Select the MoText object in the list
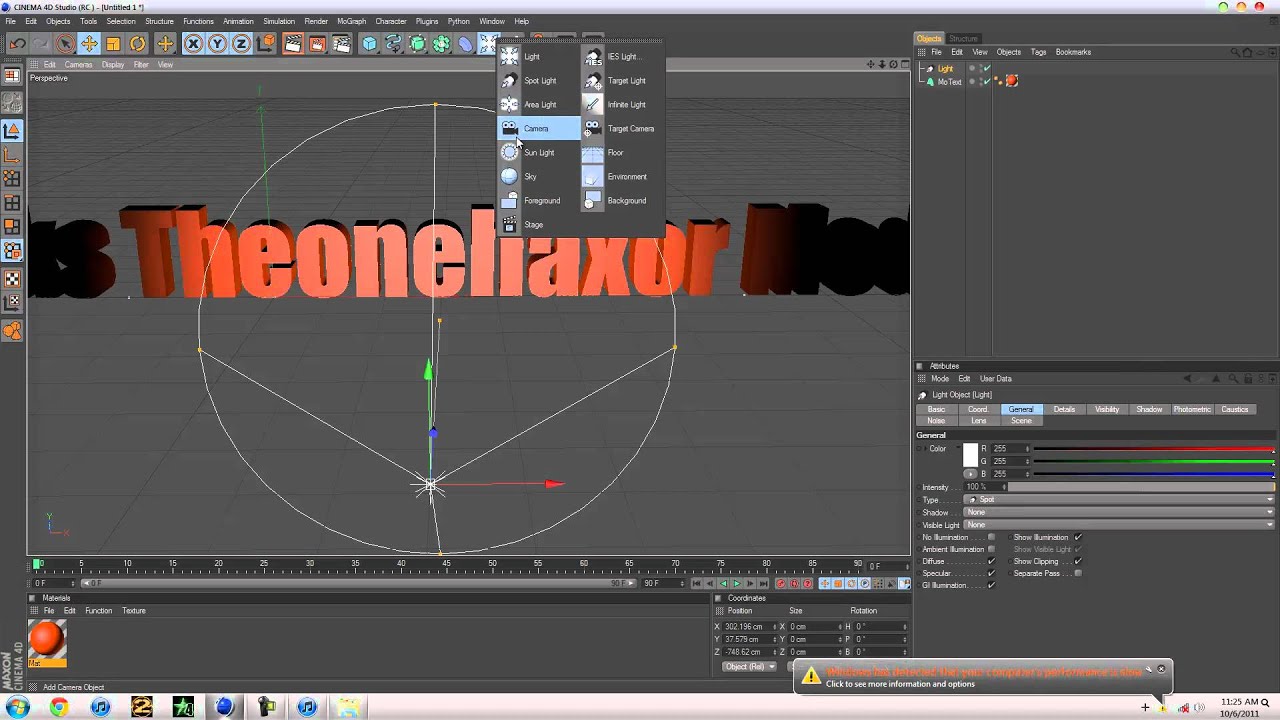The image size is (1280, 720). [x=949, y=82]
